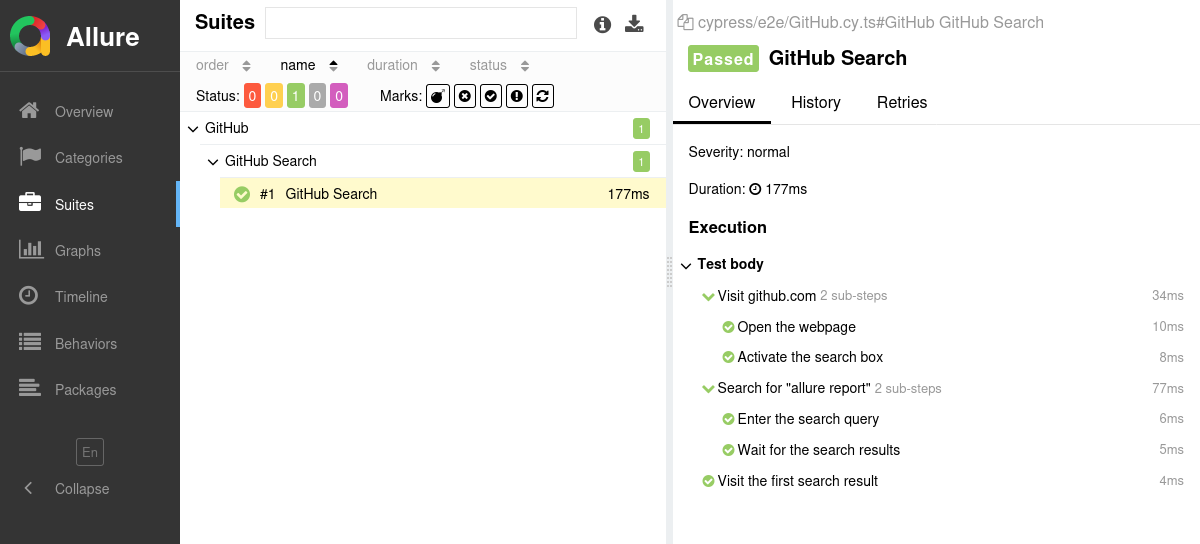Collapse the Test body section
The height and width of the screenshot is (544, 1200).
686,265
